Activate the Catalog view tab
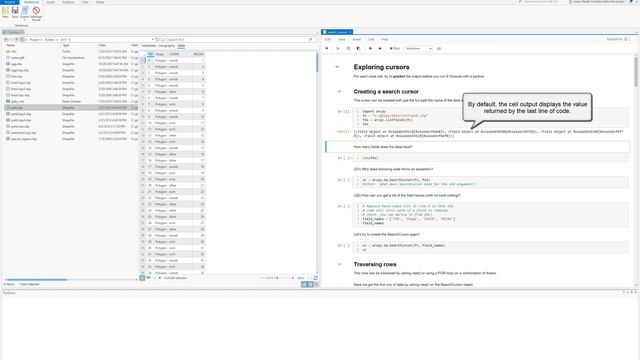Viewport: 640px width, 360px height. click(13, 32)
